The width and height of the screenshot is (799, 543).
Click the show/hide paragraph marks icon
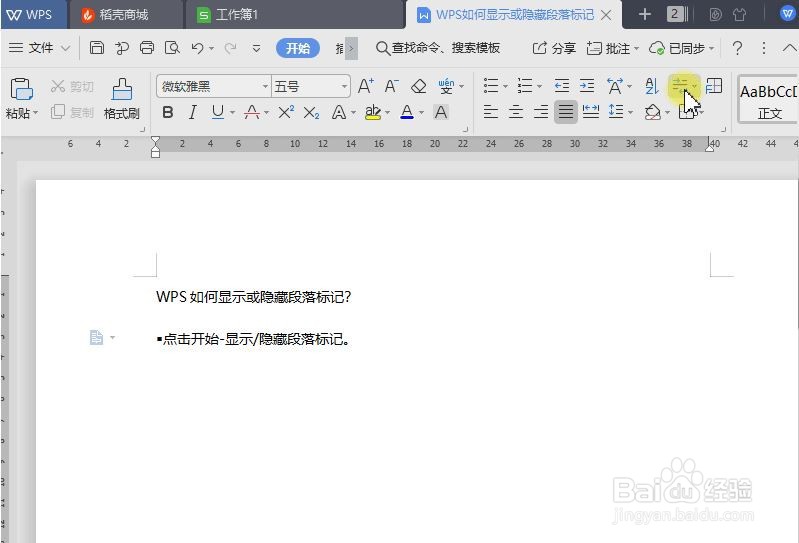point(680,86)
